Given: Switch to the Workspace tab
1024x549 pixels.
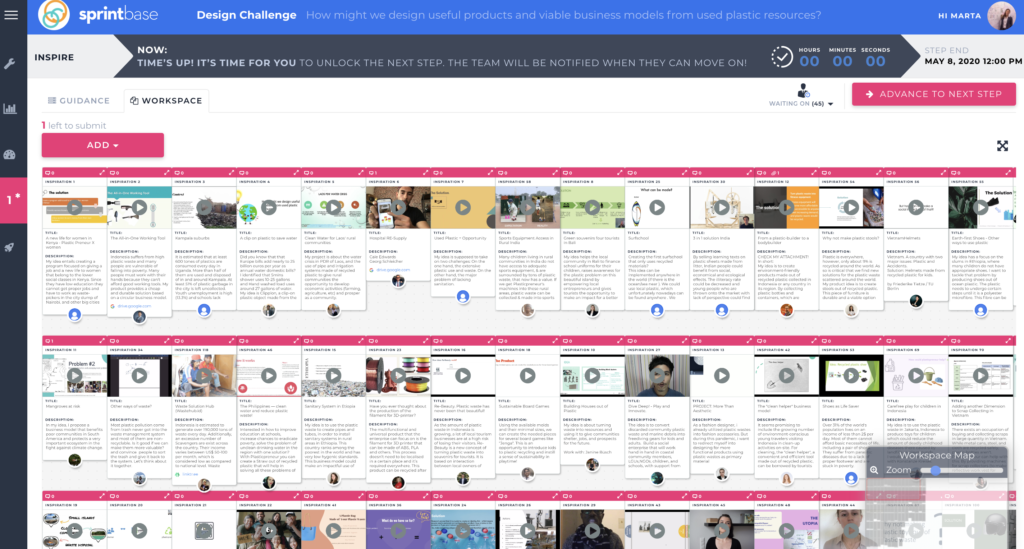Looking at the screenshot, I should tap(166, 101).
